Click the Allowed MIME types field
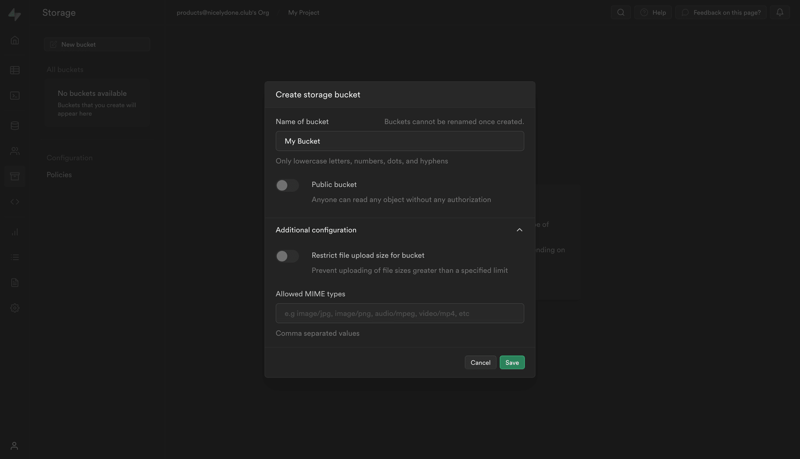 [x=399, y=313]
